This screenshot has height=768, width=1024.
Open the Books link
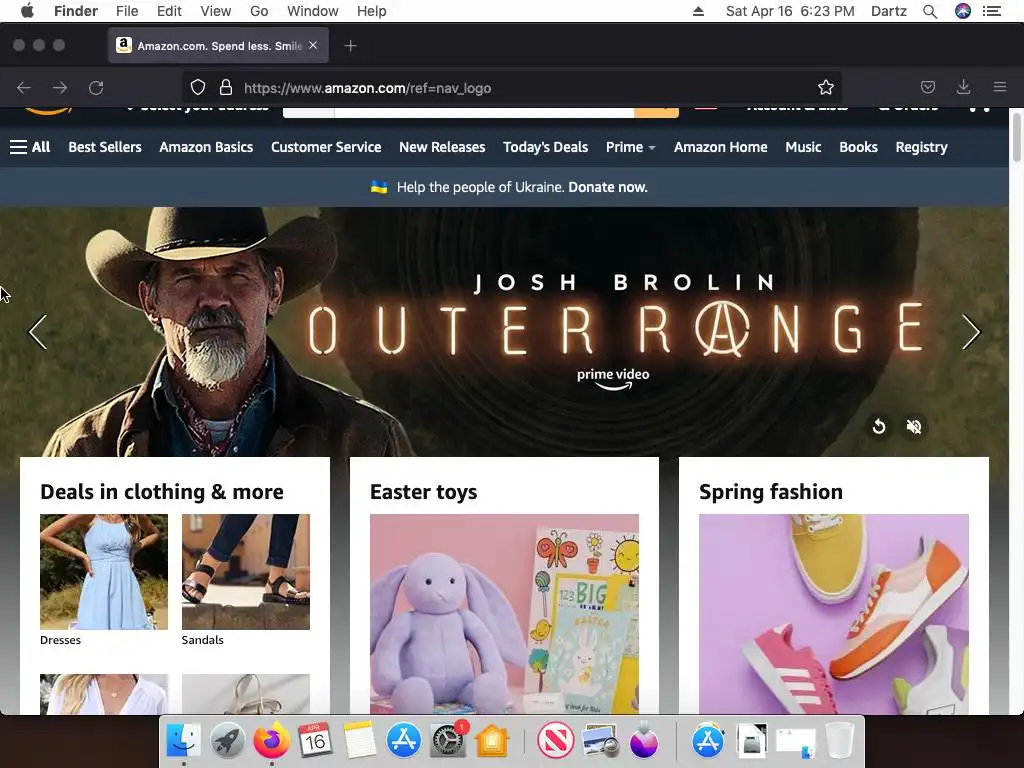[858, 147]
